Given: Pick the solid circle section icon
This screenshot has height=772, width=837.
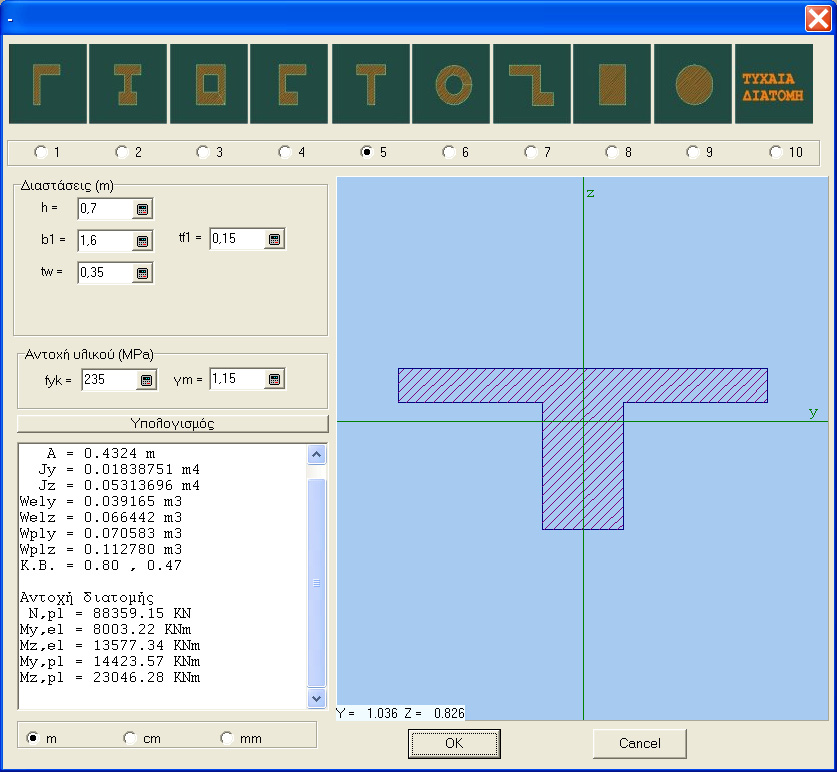Looking at the screenshot, I should pos(693,84).
